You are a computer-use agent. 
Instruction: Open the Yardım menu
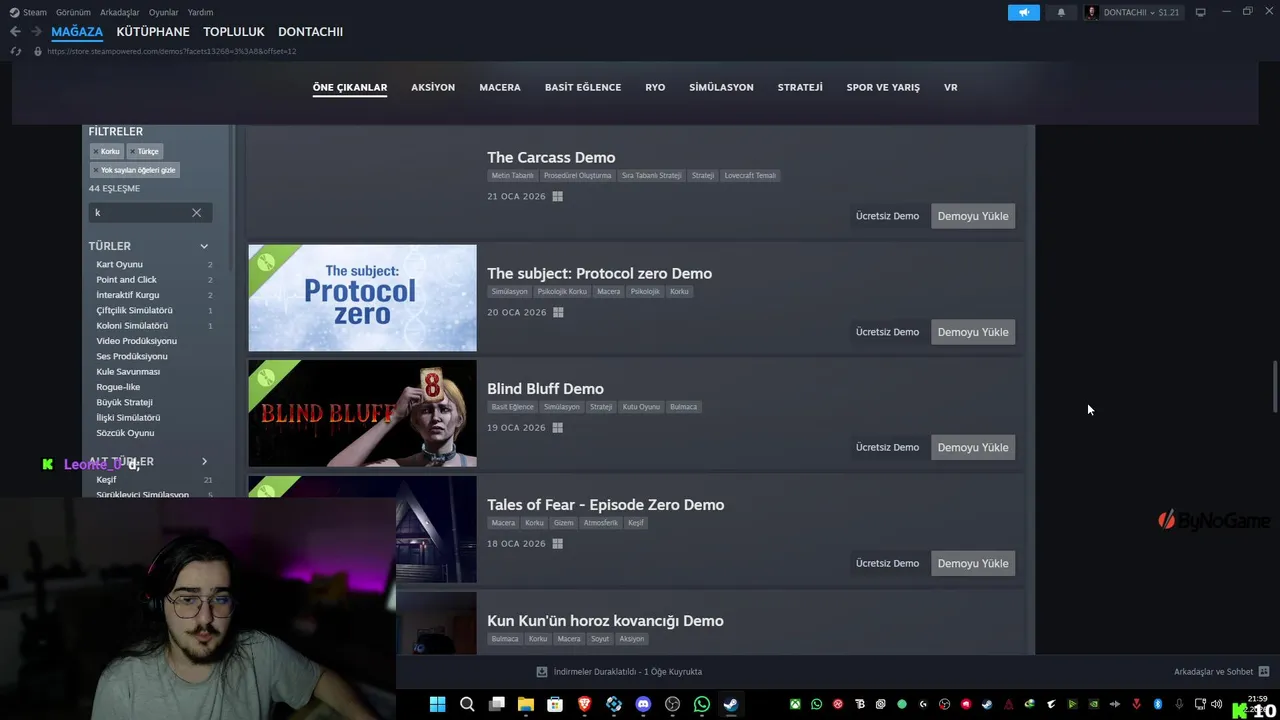[x=200, y=12]
